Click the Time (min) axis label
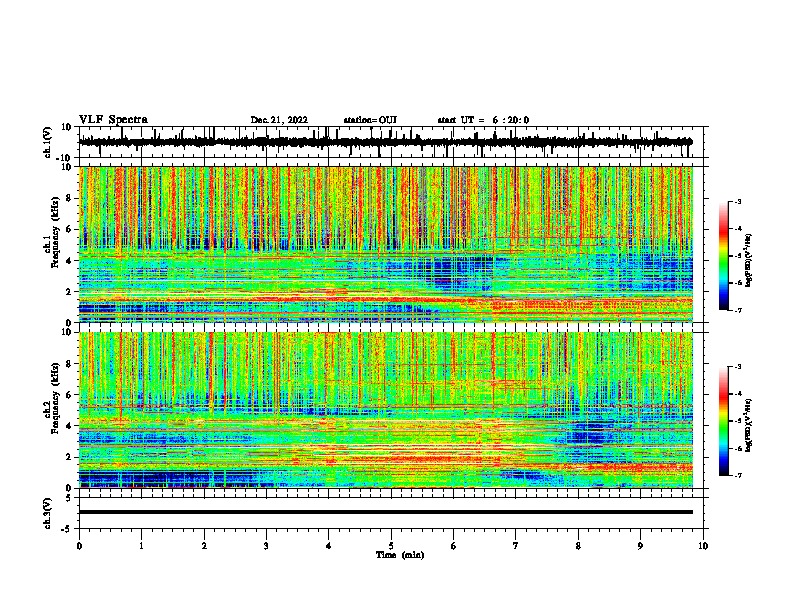The height and width of the screenshot is (612, 792). click(x=400, y=555)
